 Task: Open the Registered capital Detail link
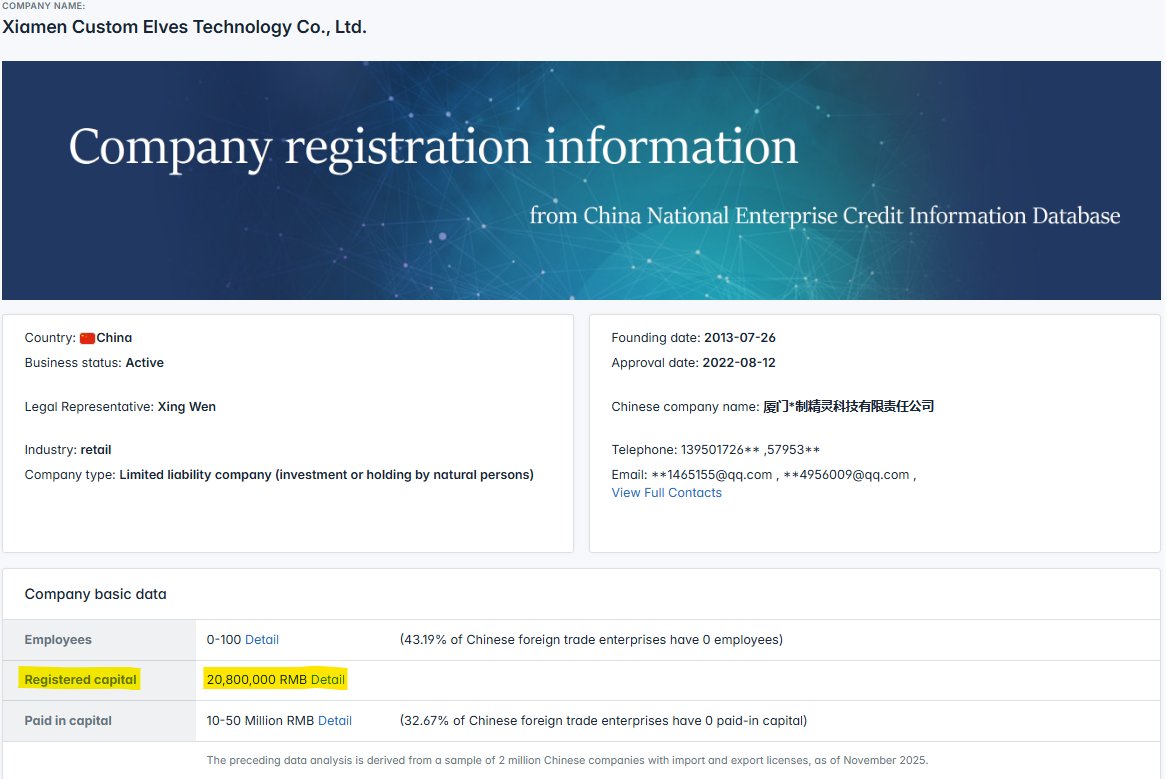tap(327, 679)
